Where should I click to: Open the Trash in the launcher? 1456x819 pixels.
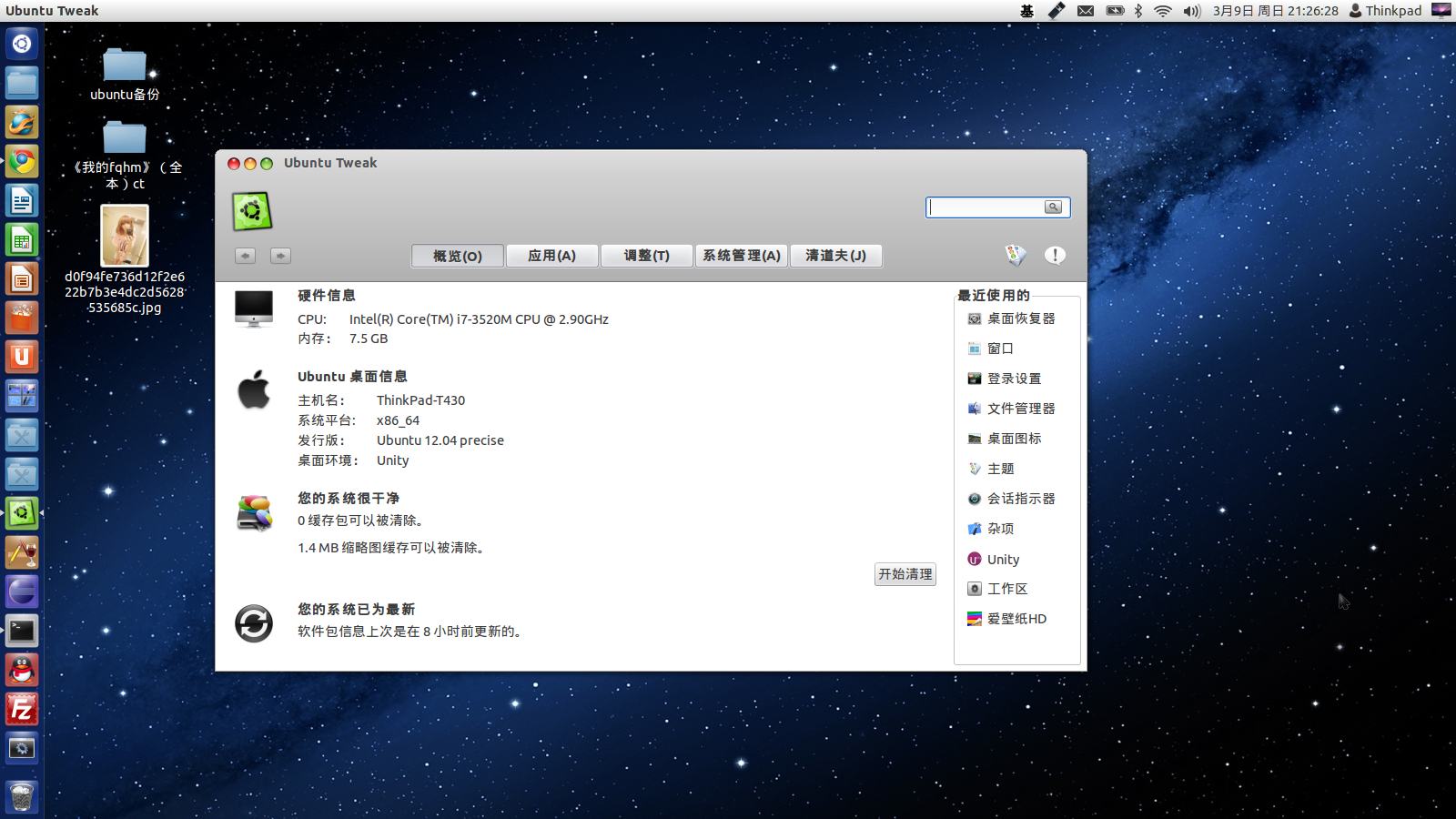coord(22,796)
